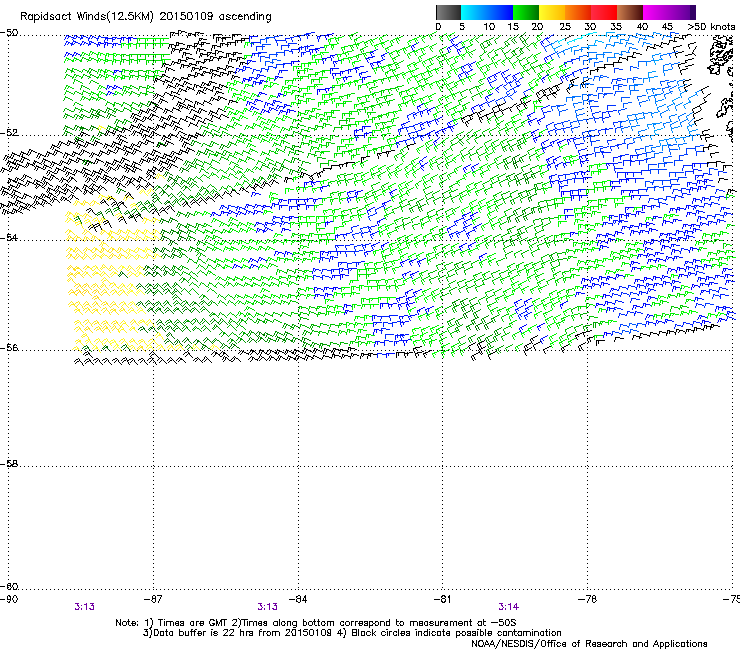740x650 pixels.
Task: Select the -81 longitude axis label
Action: [442, 599]
